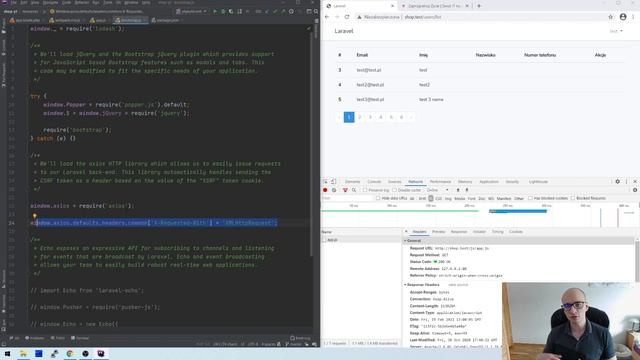Click the export HAR download arrow
Image resolution: width=640 pixels, height=360 pixels.
(467, 190)
